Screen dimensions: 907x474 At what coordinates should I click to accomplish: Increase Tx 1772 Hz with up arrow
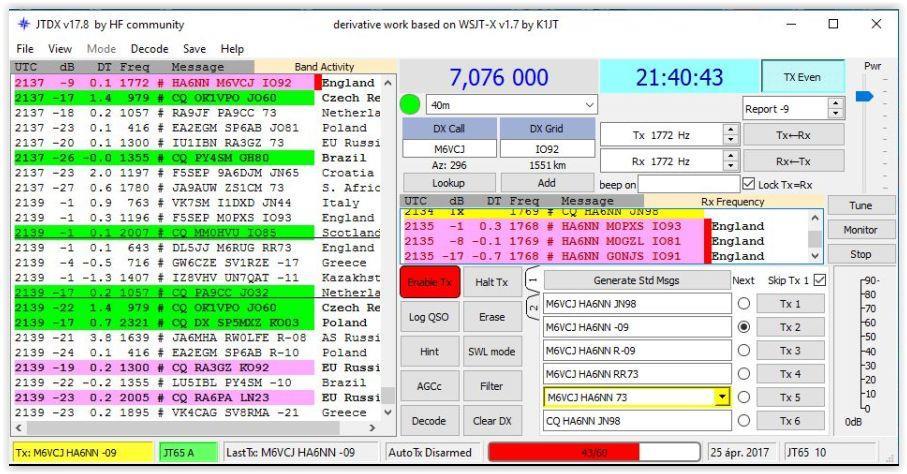(731, 130)
